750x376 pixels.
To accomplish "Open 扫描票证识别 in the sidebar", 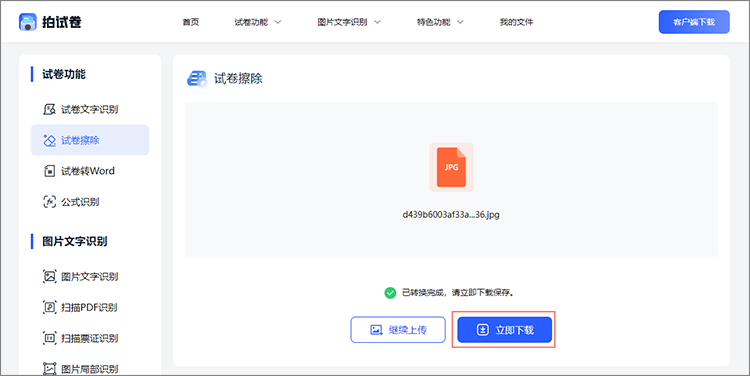I will pos(90,338).
